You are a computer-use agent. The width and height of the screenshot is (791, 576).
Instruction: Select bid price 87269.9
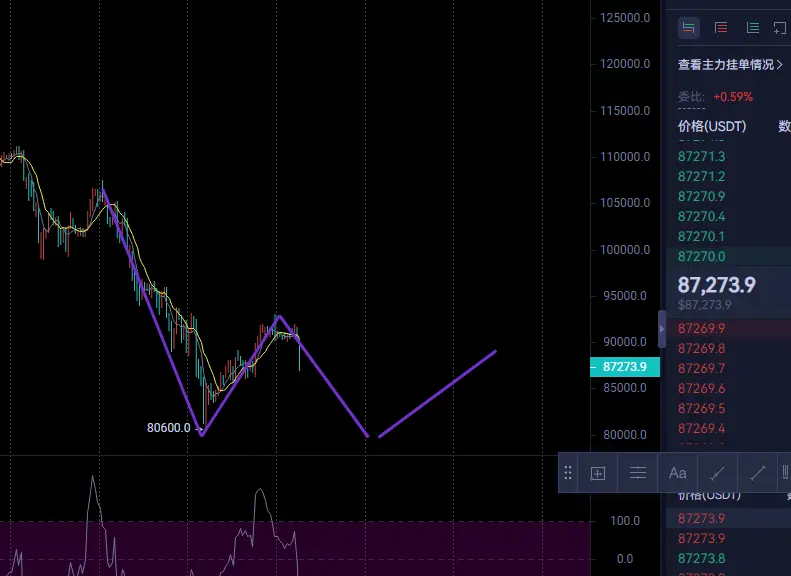(x=701, y=328)
